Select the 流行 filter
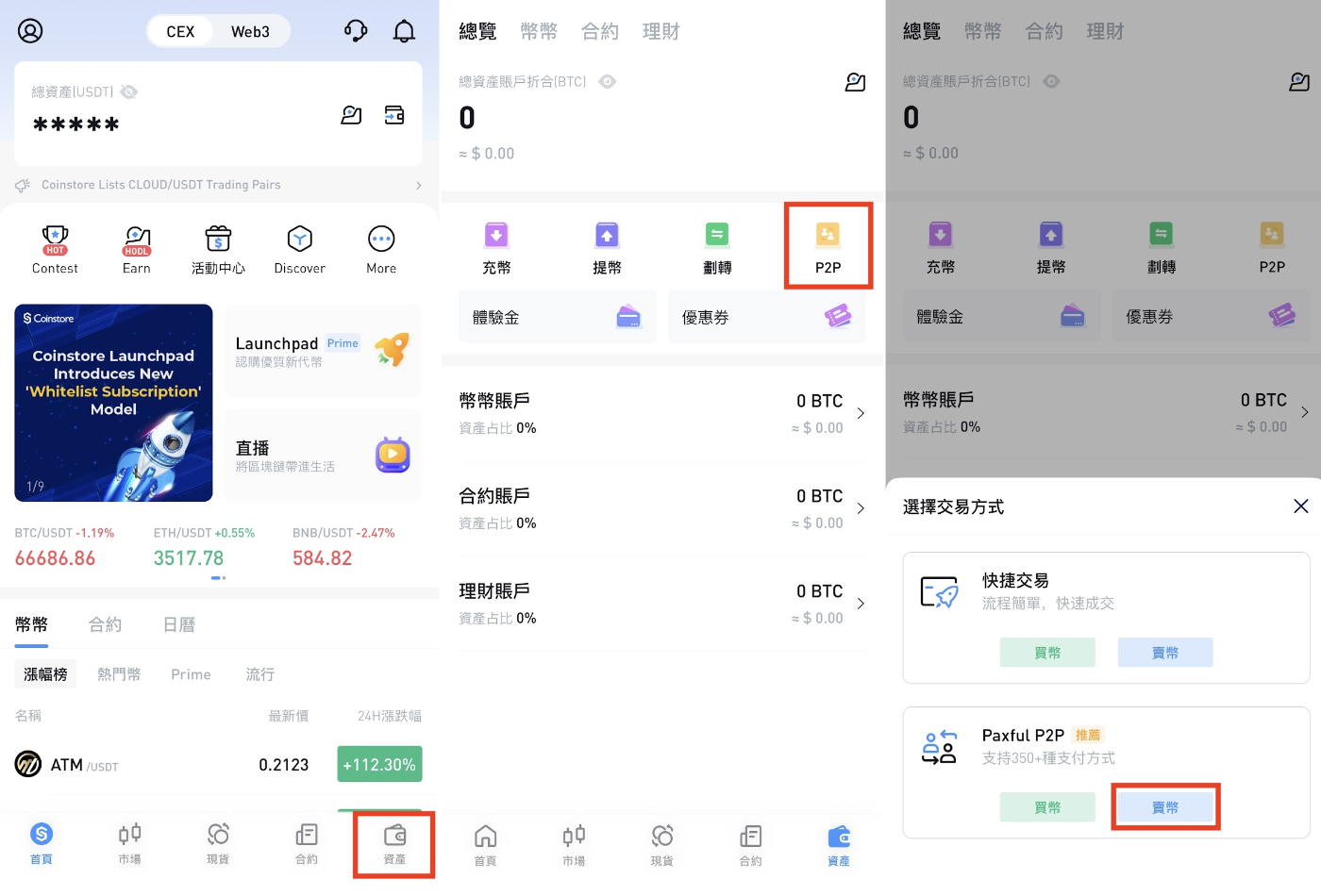This screenshot has width=1321, height=896. pos(260,674)
